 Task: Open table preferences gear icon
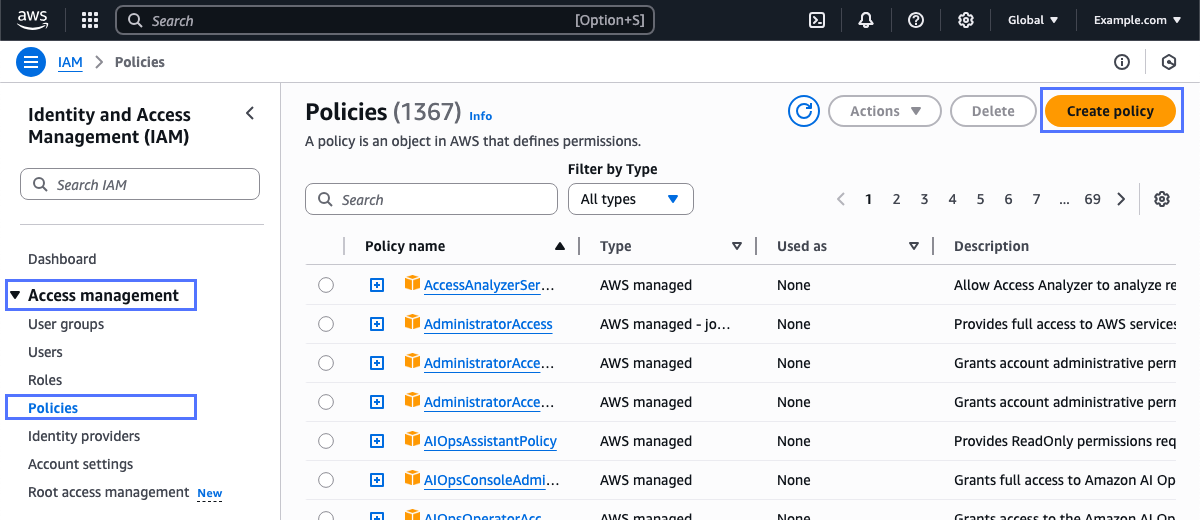(1162, 199)
